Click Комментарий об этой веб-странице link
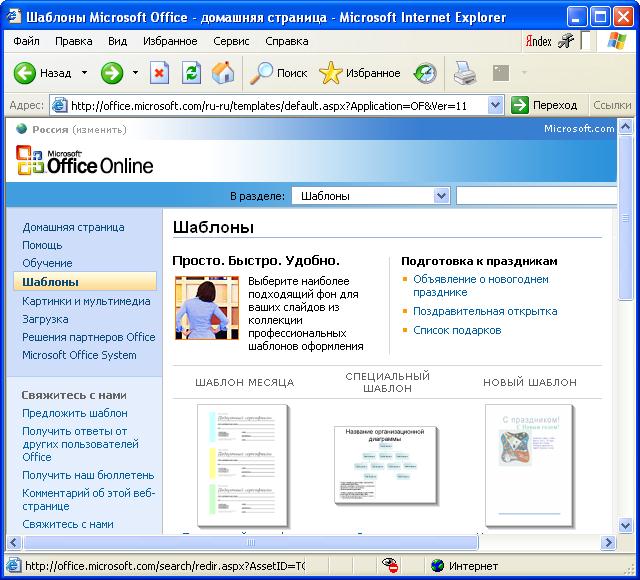The height and width of the screenshot is (580, 640). point(89,500)
